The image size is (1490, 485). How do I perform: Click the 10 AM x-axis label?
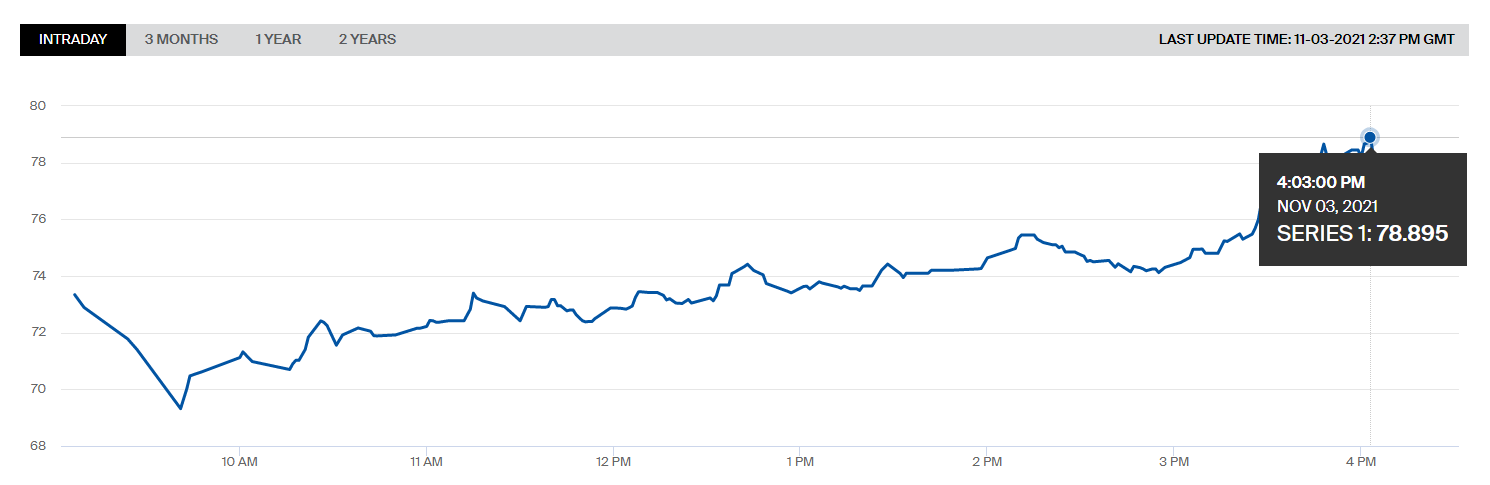(240, 462)
